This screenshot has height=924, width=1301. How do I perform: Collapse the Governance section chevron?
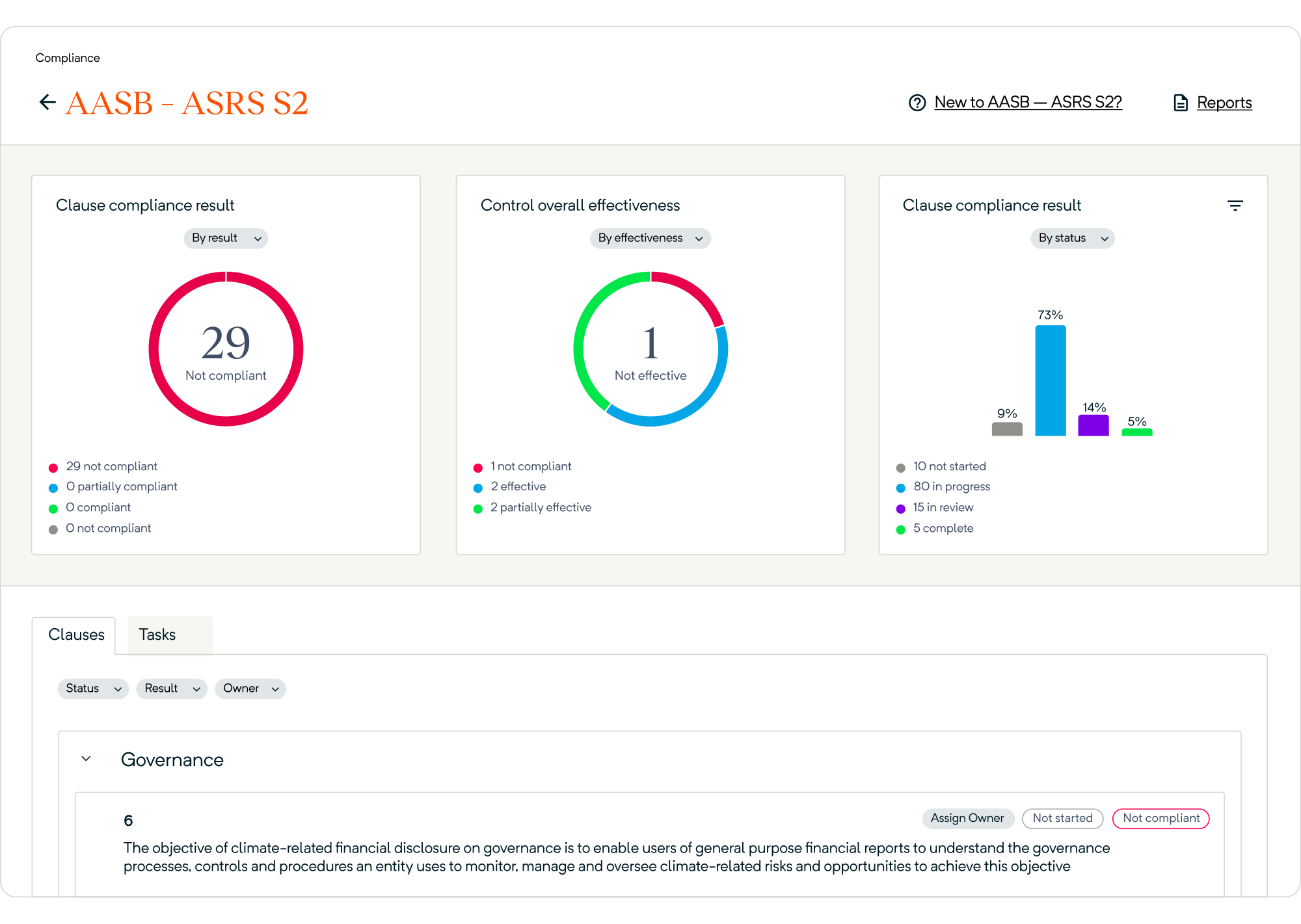pos(86,759)
